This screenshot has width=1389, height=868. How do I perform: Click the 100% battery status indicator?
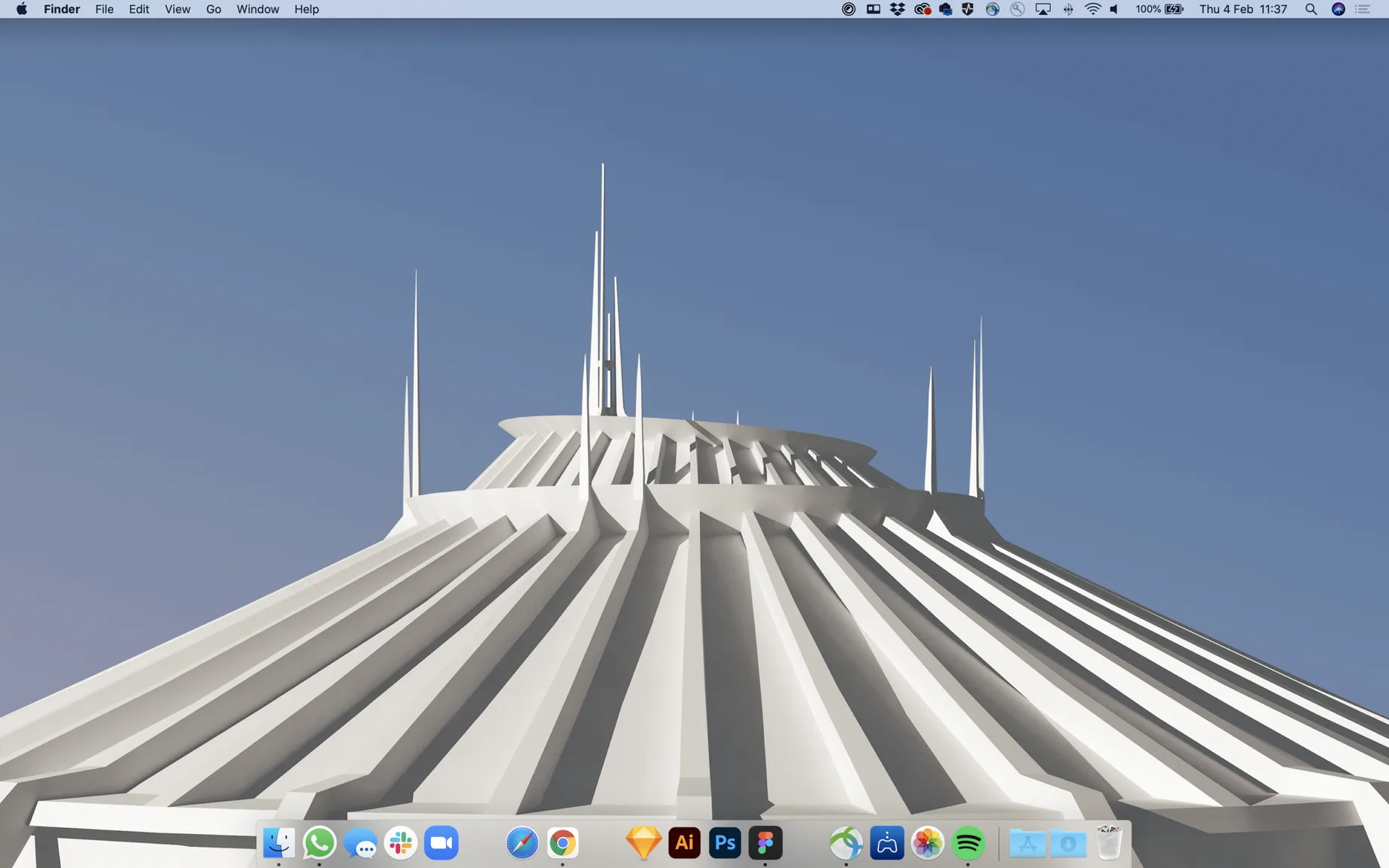pyautogui.click(x=1160, y=9)
